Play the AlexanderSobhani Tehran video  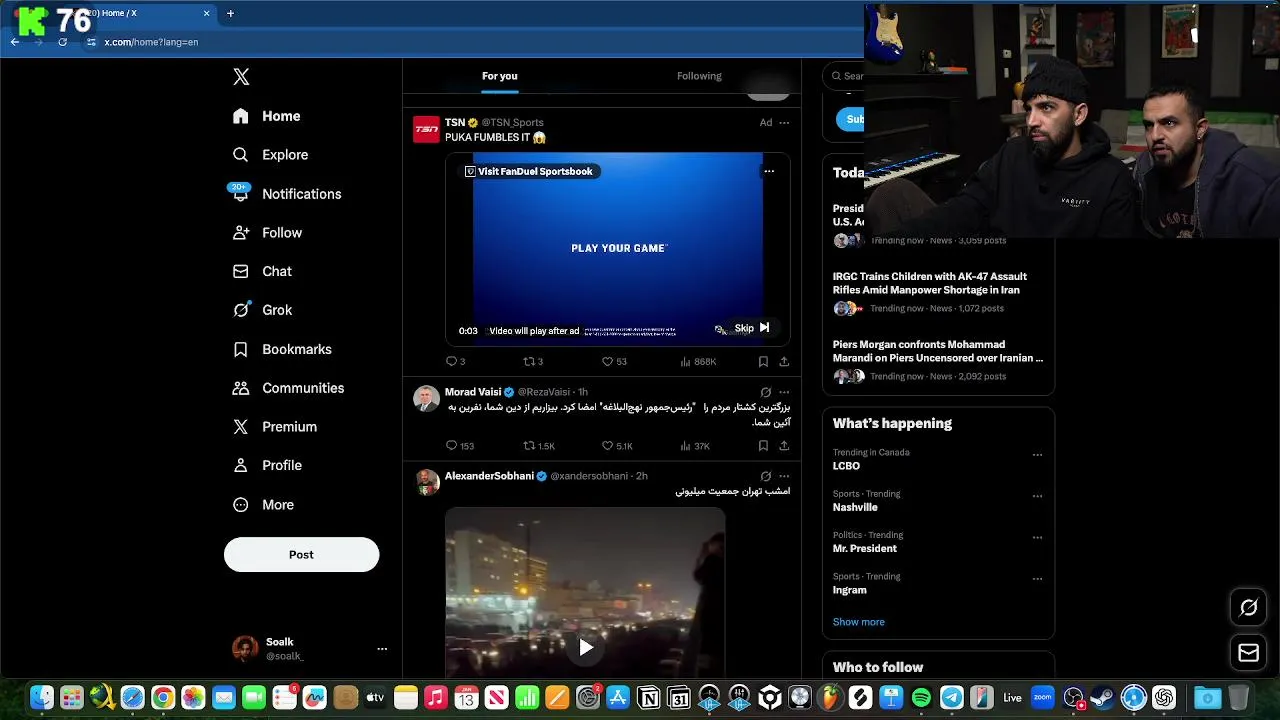coord(585,648)
